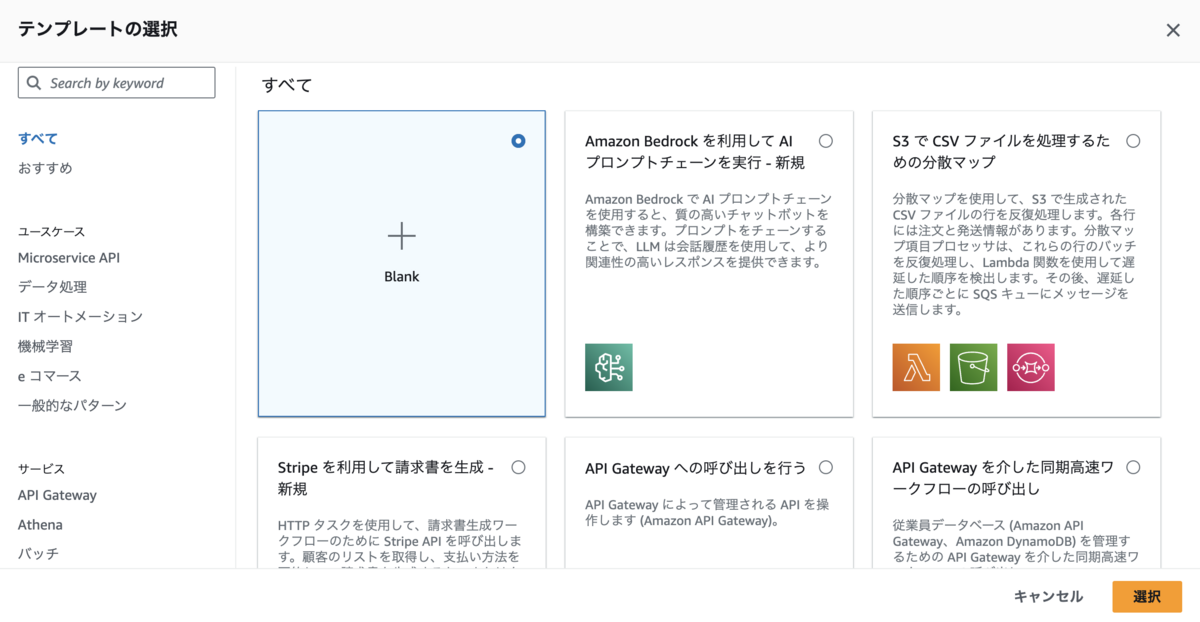Image resolution: width=1200 pixels, height=622 pixels.
Task: Select the Amazon Bedrock AI prompt chain radio button
Action: [x=826, y=141]
